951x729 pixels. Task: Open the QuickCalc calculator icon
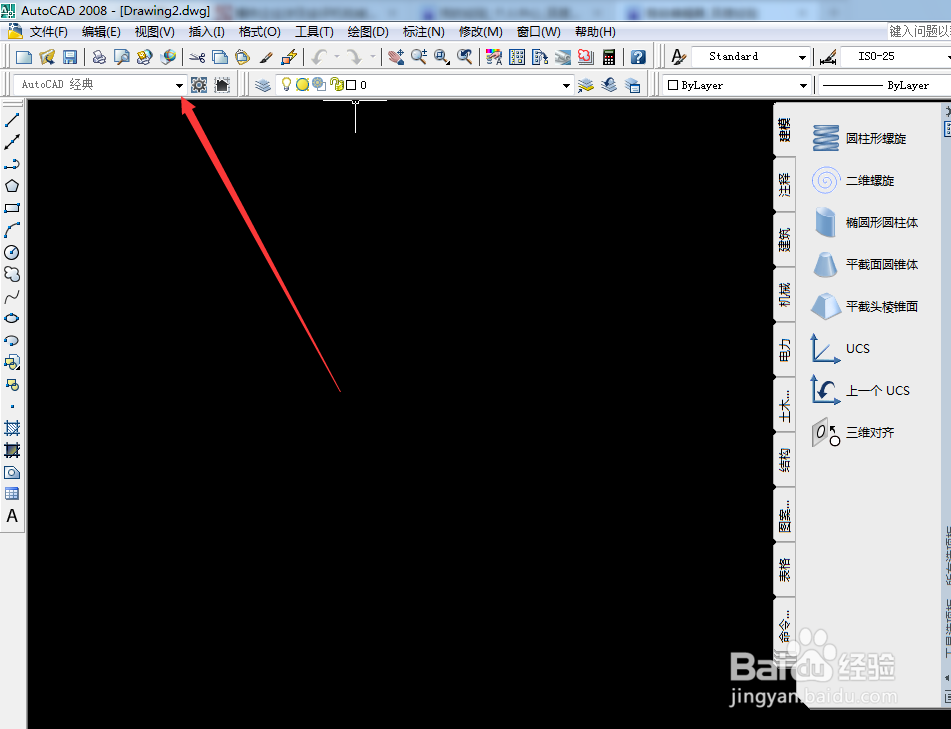609,57
